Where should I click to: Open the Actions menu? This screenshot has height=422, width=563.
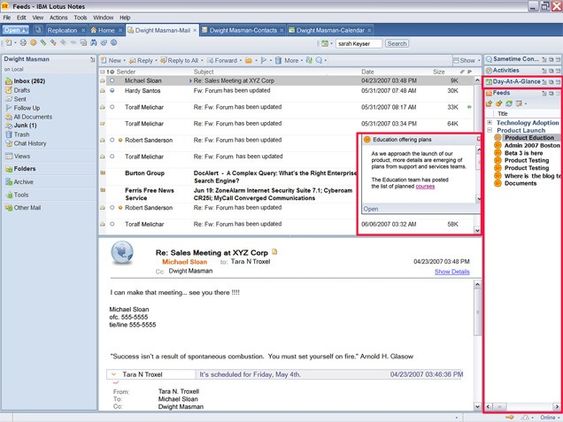[58, 17]
